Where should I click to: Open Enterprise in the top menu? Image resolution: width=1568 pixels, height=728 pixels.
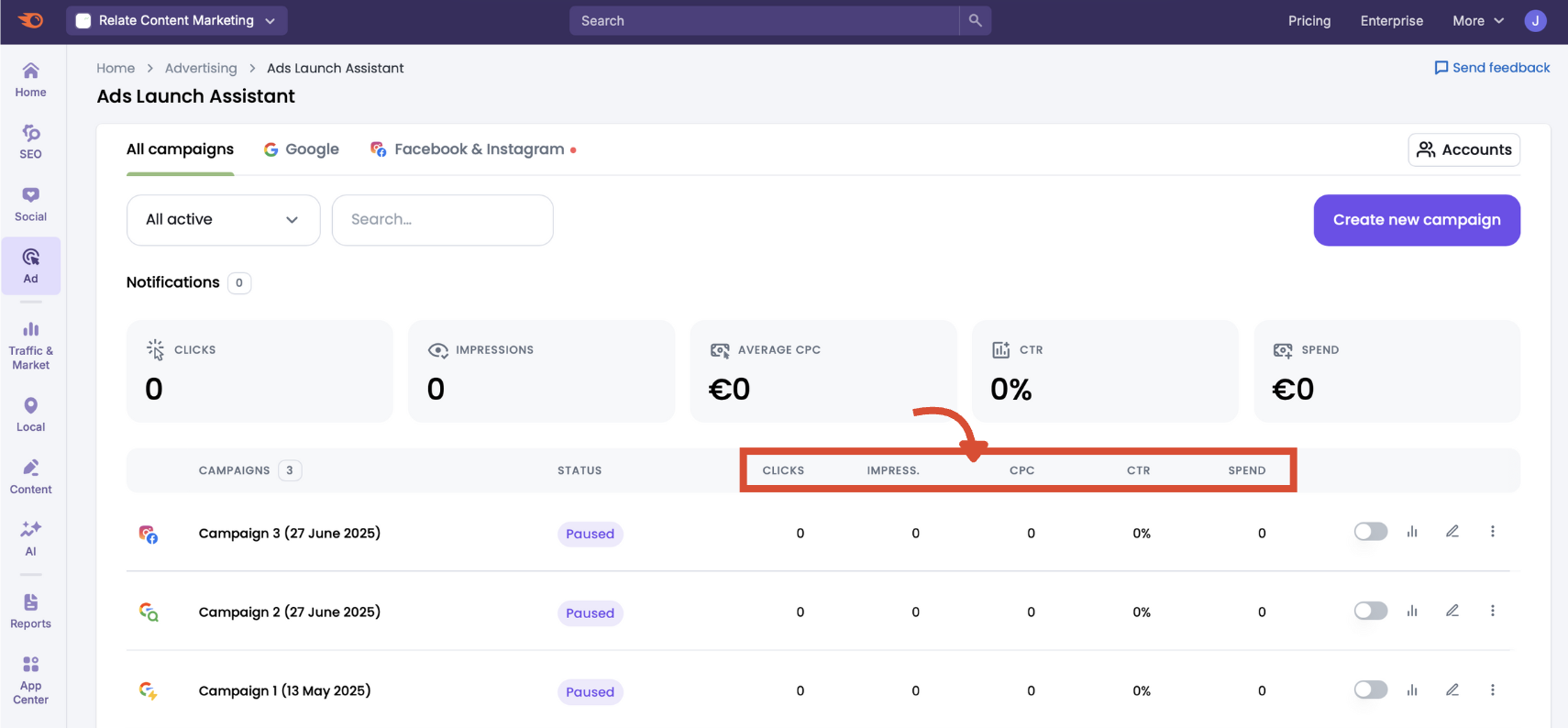click(x=1392, y=20)
